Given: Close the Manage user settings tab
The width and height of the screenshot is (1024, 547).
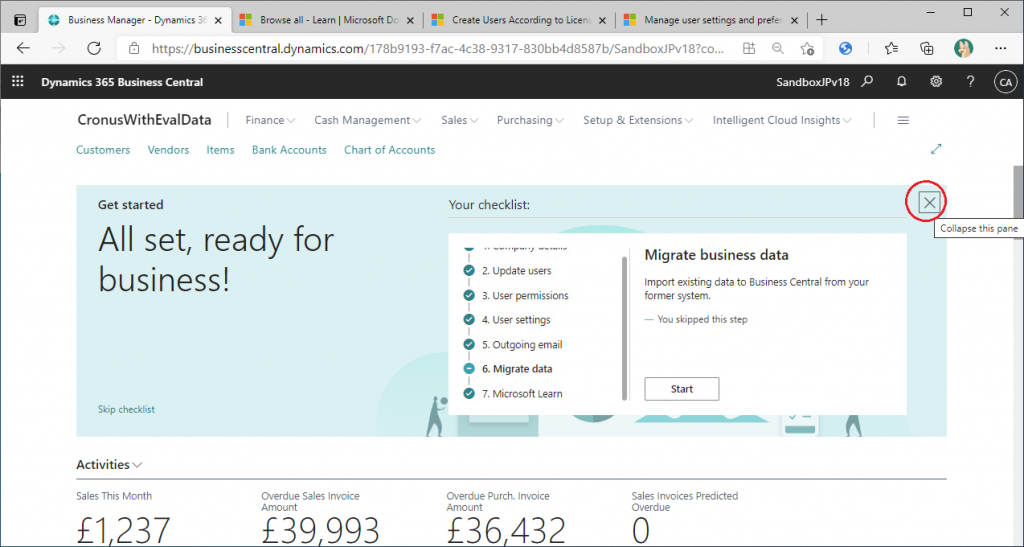Looking at the screenshot, I should tap(794, 20).
